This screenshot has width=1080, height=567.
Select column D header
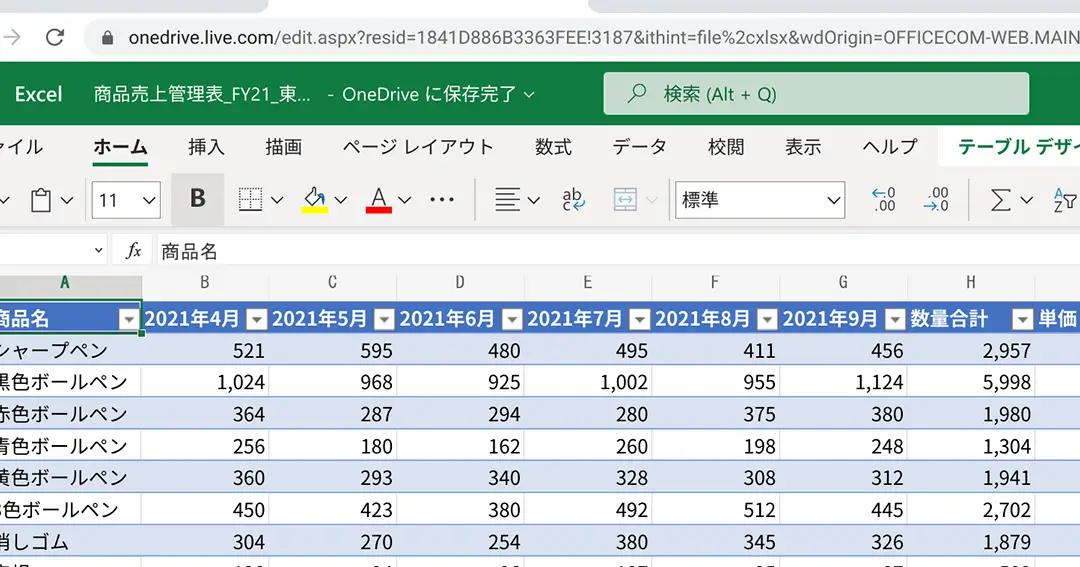tap(459, 282)
